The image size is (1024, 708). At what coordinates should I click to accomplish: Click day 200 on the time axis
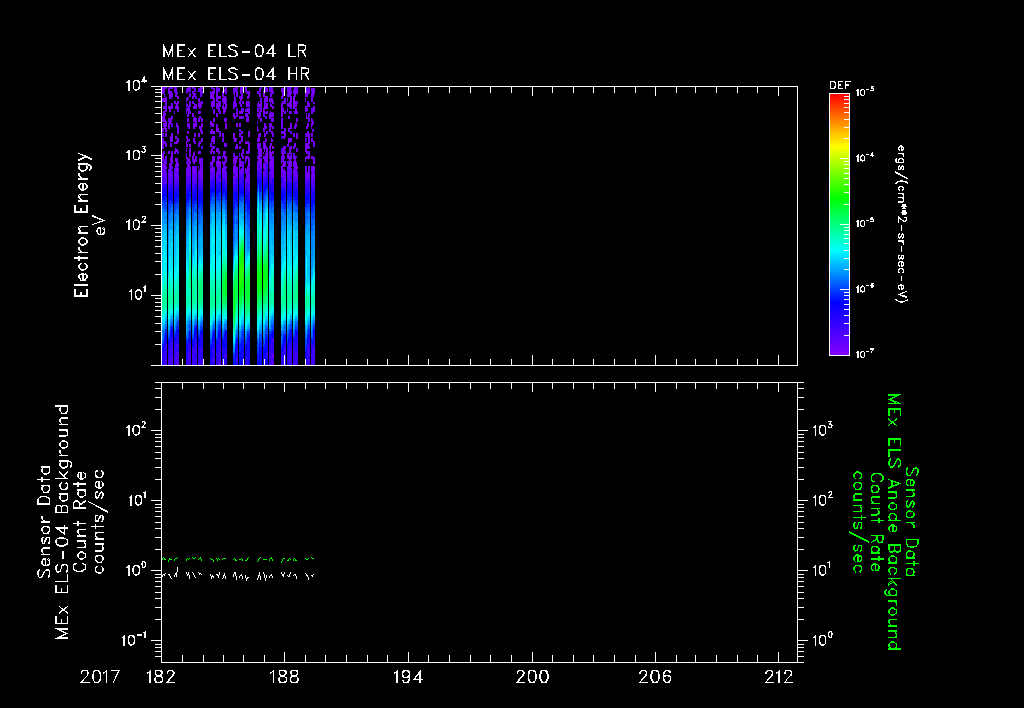(x=533, y=677)
